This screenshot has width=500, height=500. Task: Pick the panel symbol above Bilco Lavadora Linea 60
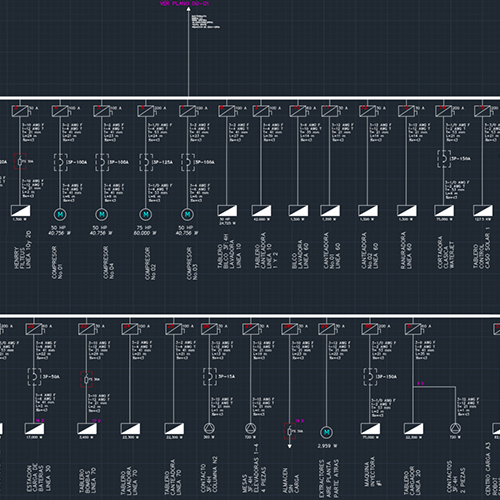coord(298,211)
